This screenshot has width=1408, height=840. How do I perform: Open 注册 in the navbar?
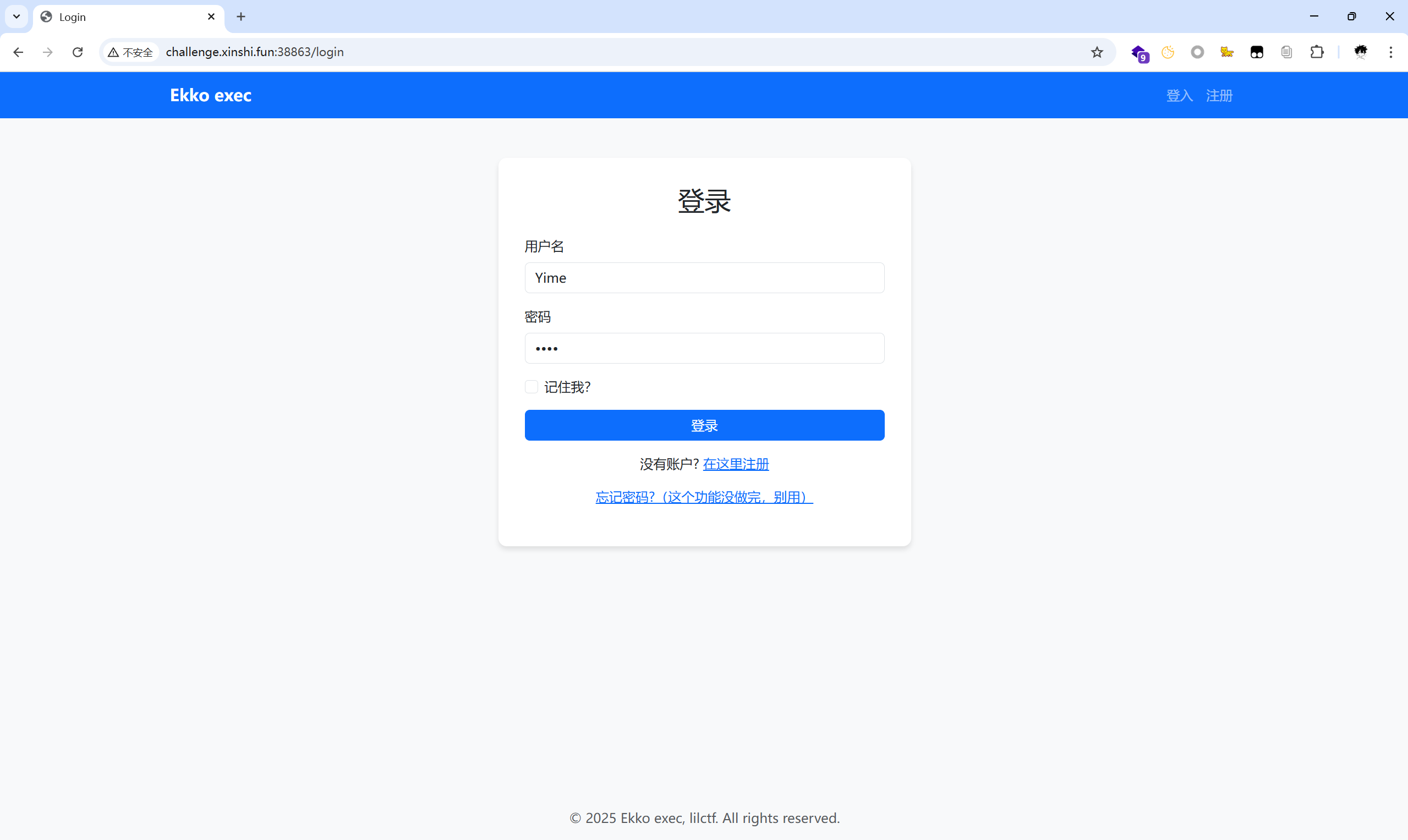tap(1219, 95)
